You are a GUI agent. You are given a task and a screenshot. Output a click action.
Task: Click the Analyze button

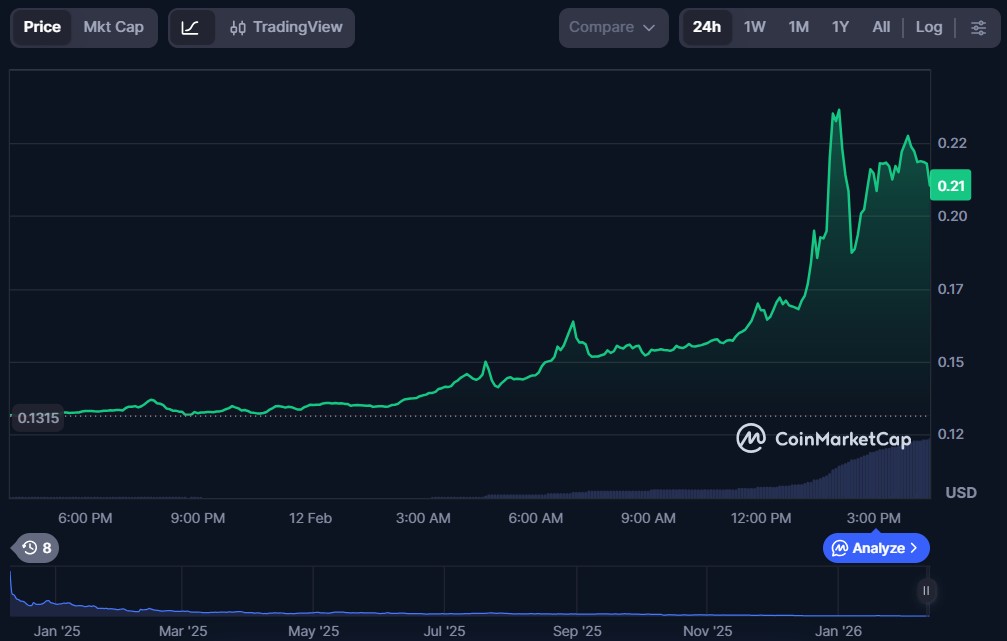[876, 548]
